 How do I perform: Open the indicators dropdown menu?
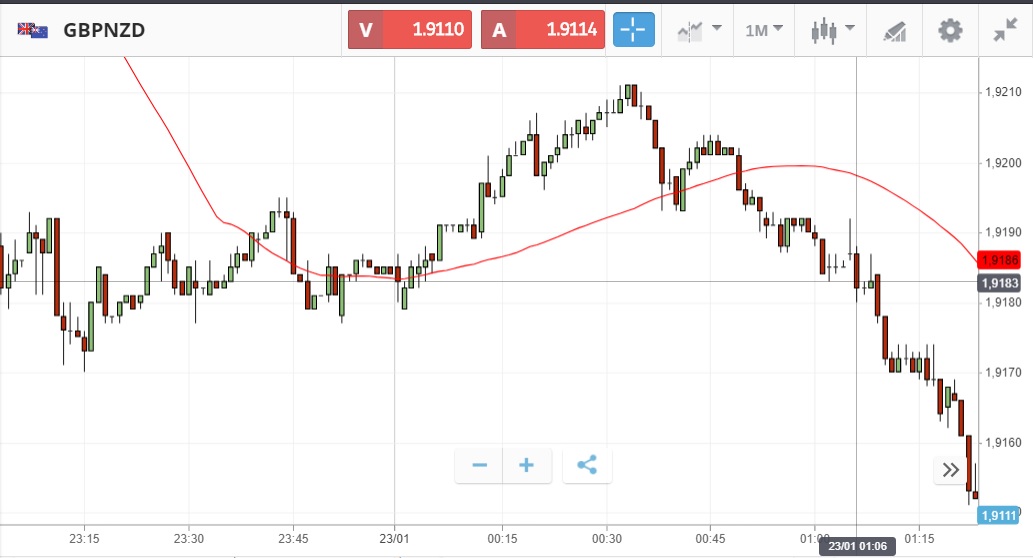[703, 30]
